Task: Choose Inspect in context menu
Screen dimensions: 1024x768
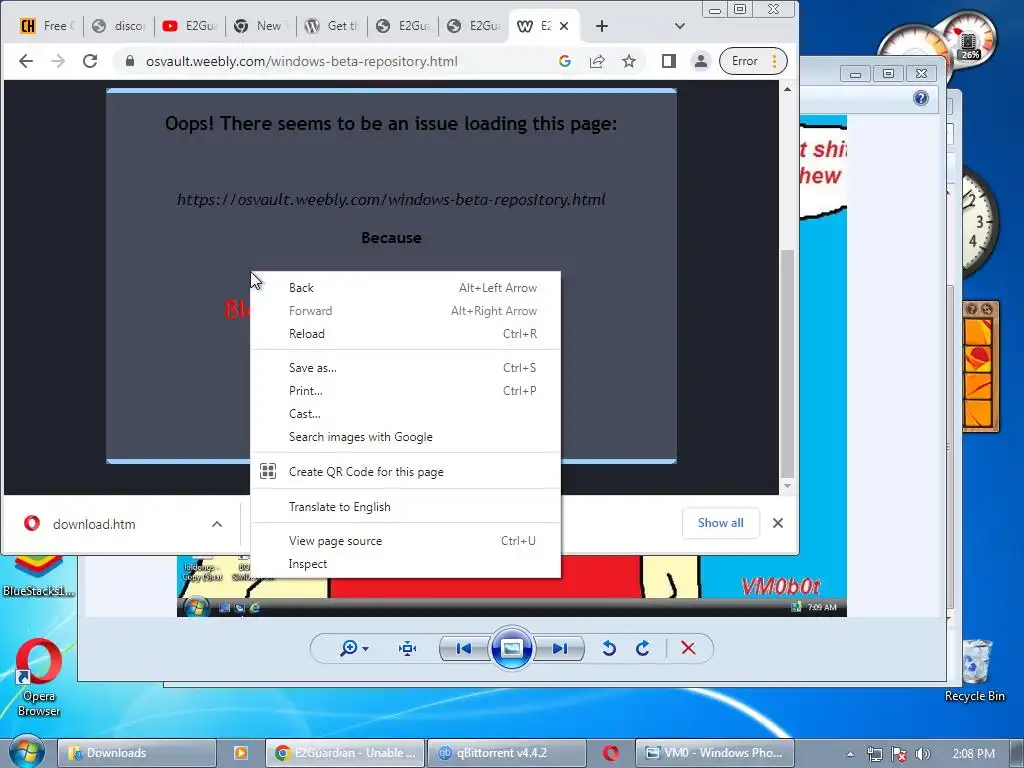Action: (406, 564)
